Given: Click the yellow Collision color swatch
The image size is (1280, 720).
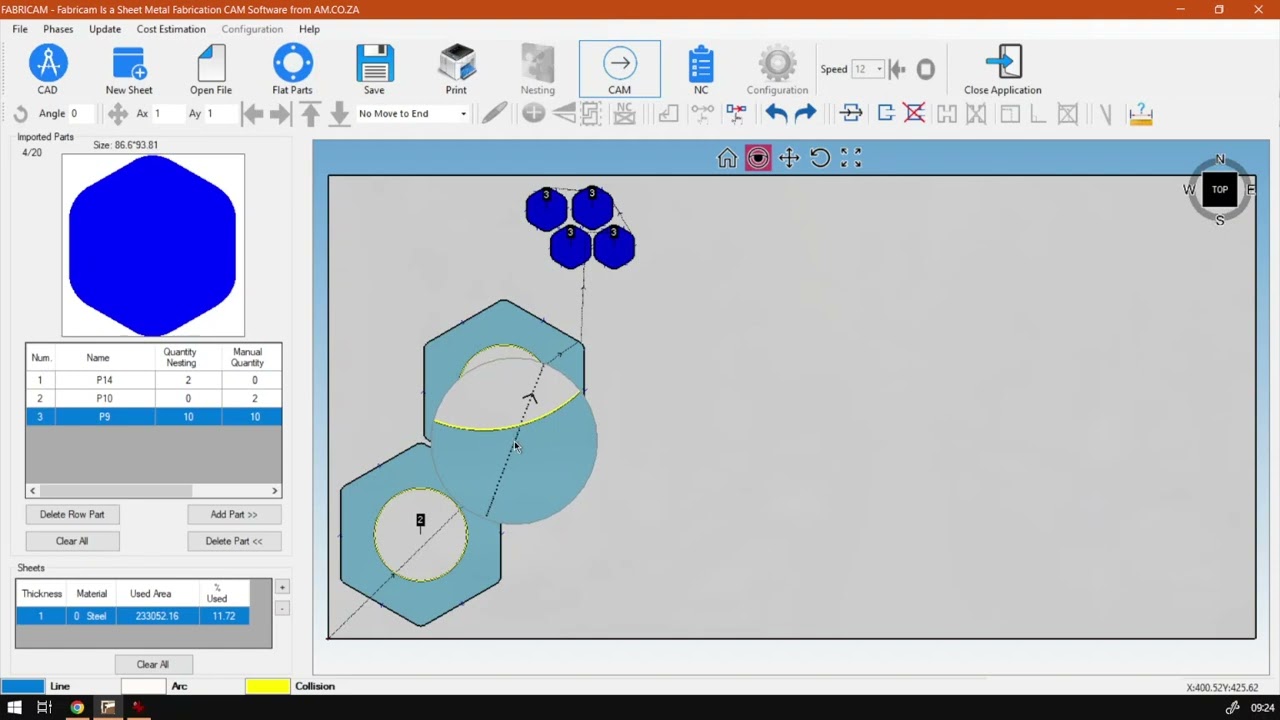Looking at the screenshot, I should [267, 686].
